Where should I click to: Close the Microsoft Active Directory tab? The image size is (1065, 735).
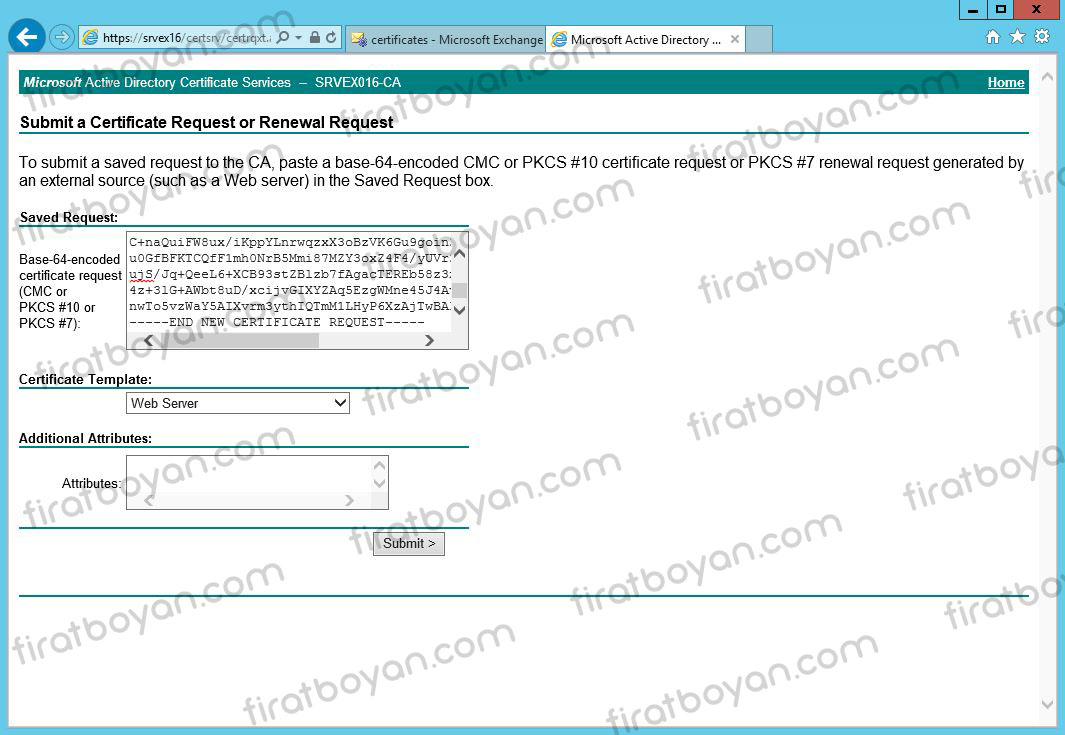735,39
